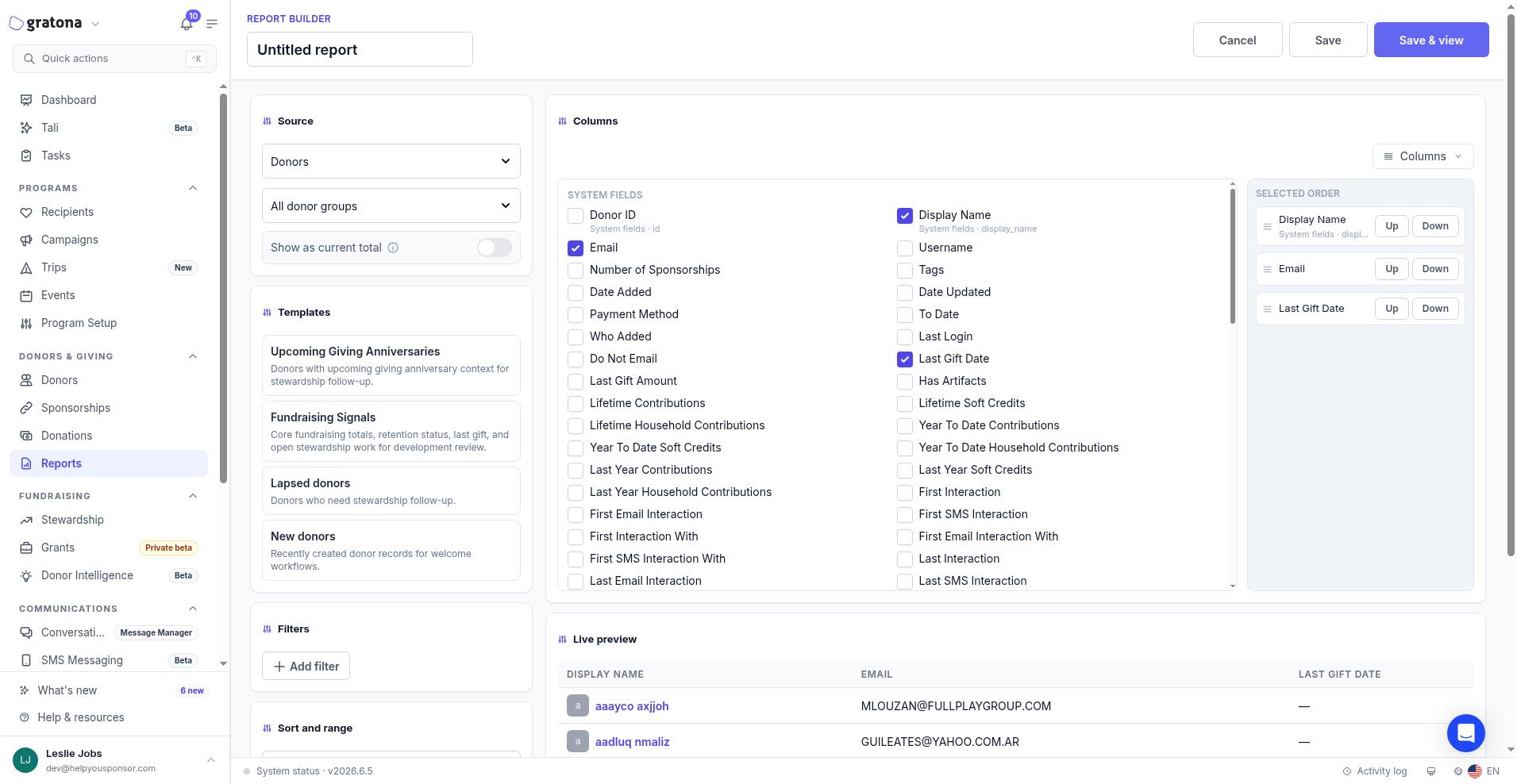Toggle Show as current total switch

[x=494, y=248]
